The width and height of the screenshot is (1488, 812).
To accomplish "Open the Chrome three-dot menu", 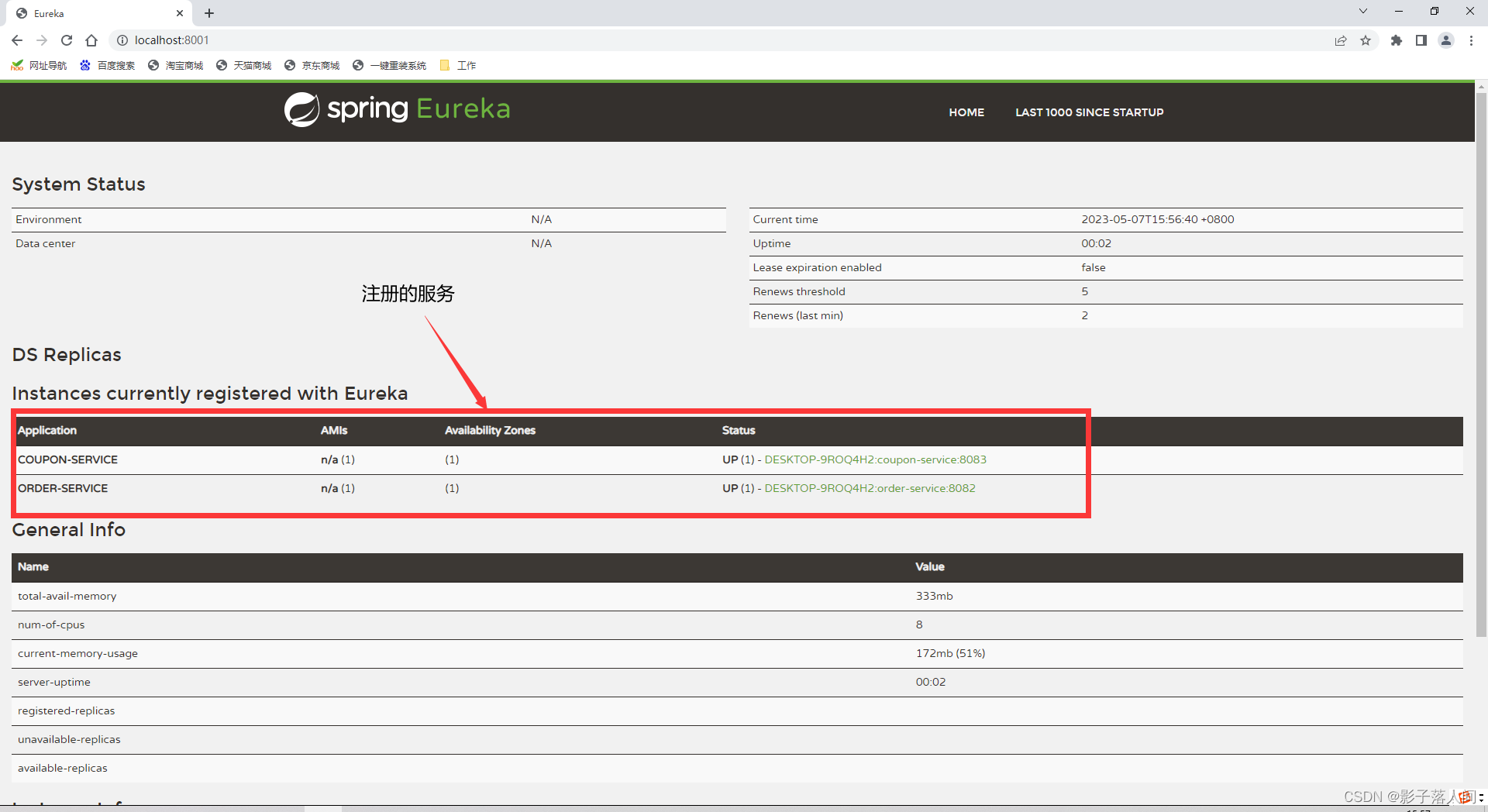I will click(x=1471, y=40).
